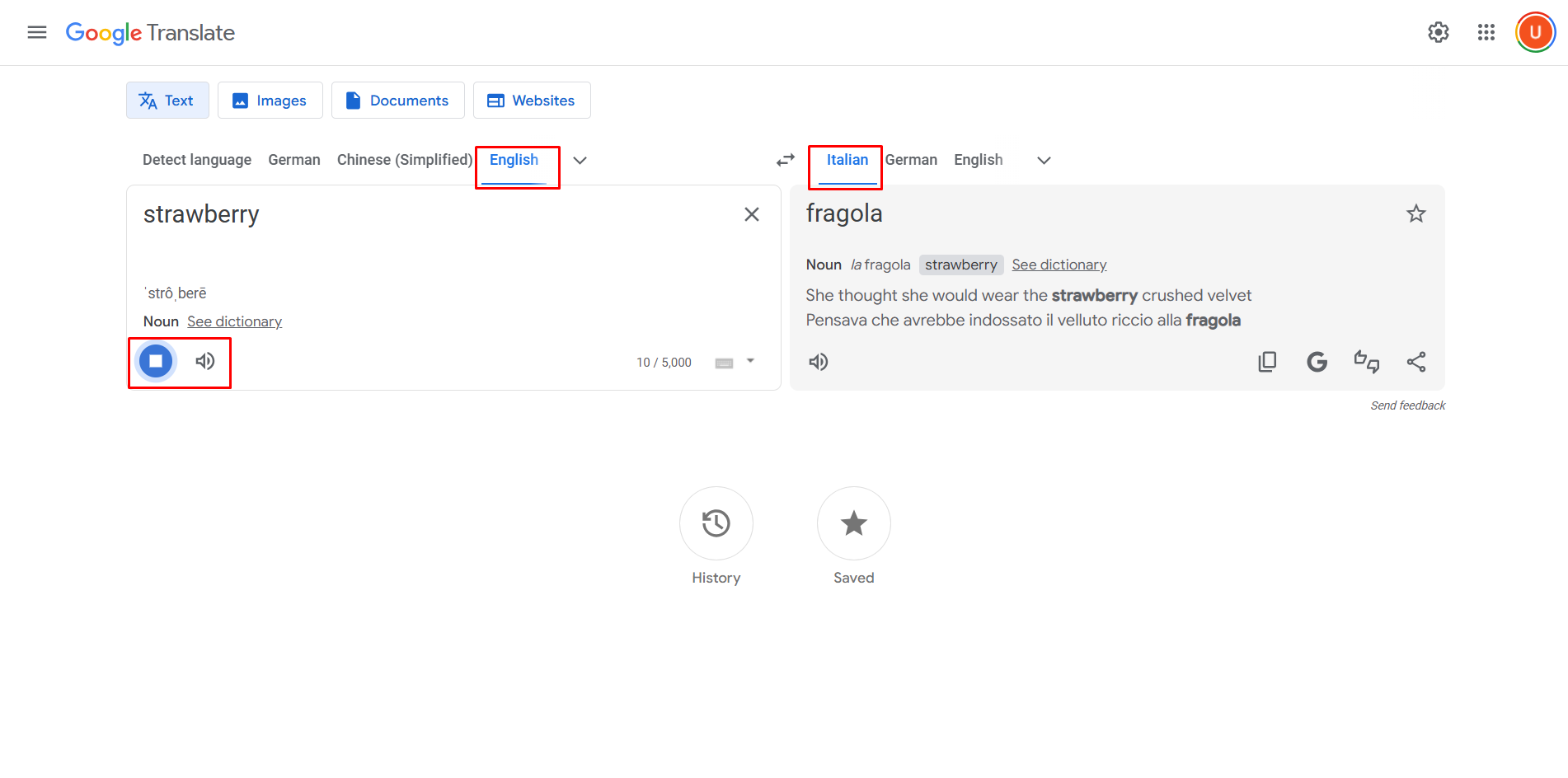This screenshot has height=778, width=1568.
Task: Clear the strawberry input text
Action: [751, 213]
